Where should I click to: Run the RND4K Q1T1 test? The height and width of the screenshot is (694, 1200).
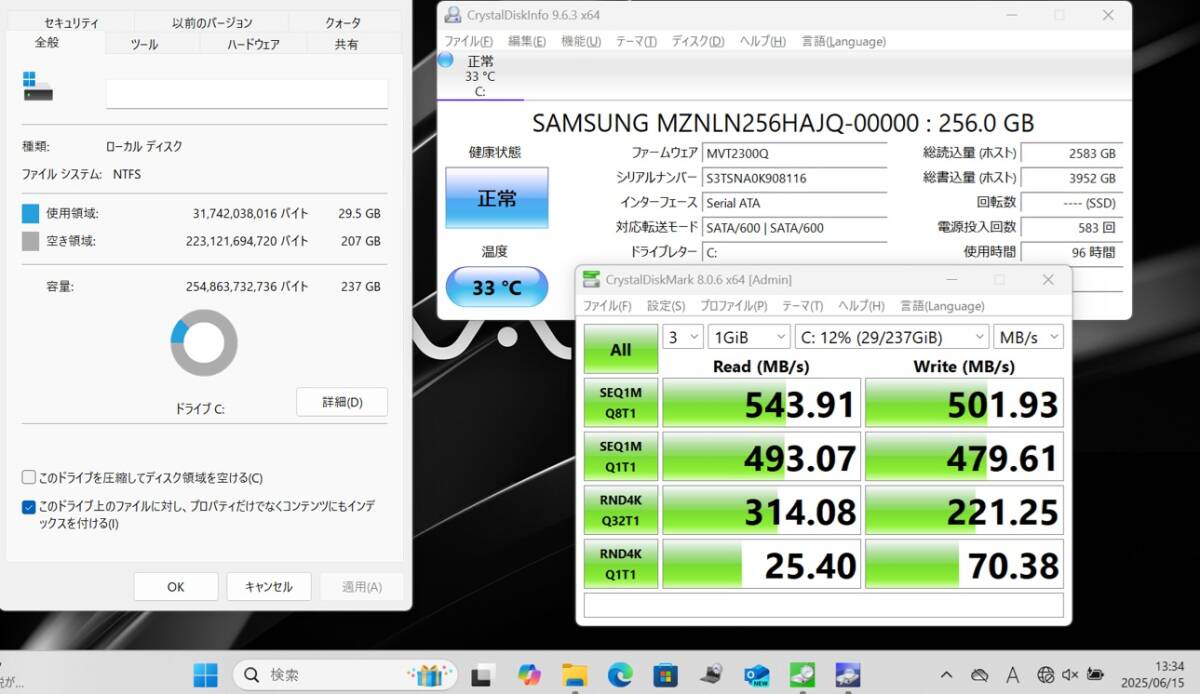tap(621, 565)
